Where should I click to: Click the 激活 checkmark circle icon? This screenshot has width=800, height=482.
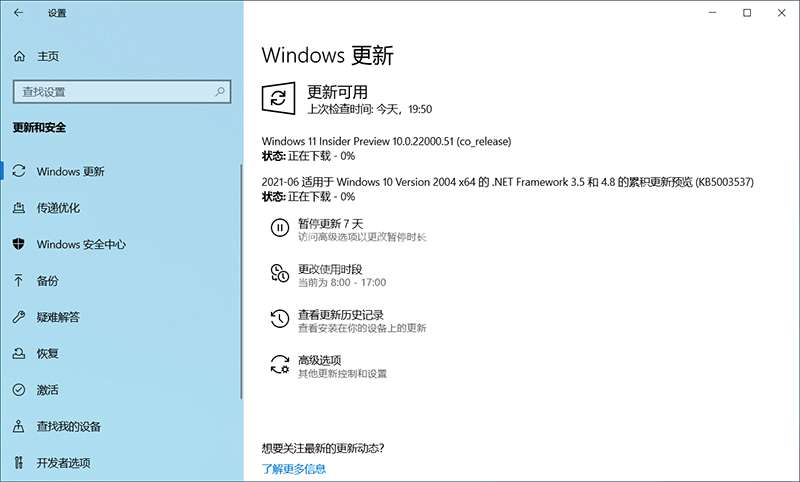pos(19,390)
